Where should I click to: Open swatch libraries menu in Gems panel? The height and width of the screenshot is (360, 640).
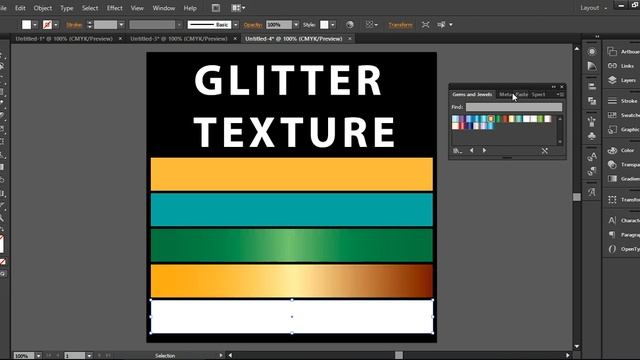(x=457, y=151)
